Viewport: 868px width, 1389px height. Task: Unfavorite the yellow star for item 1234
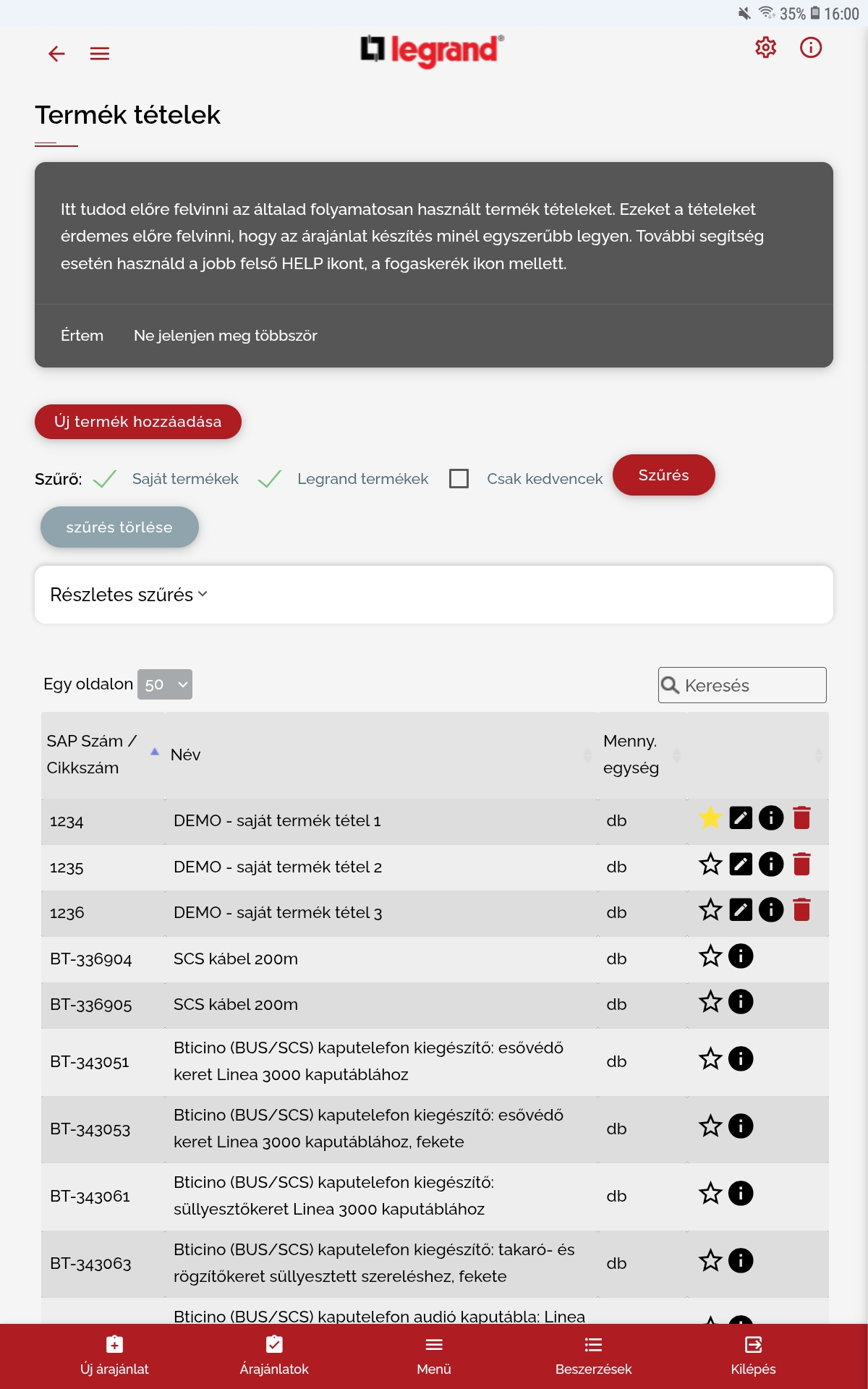pyautogui.click(x=710, y=818)
